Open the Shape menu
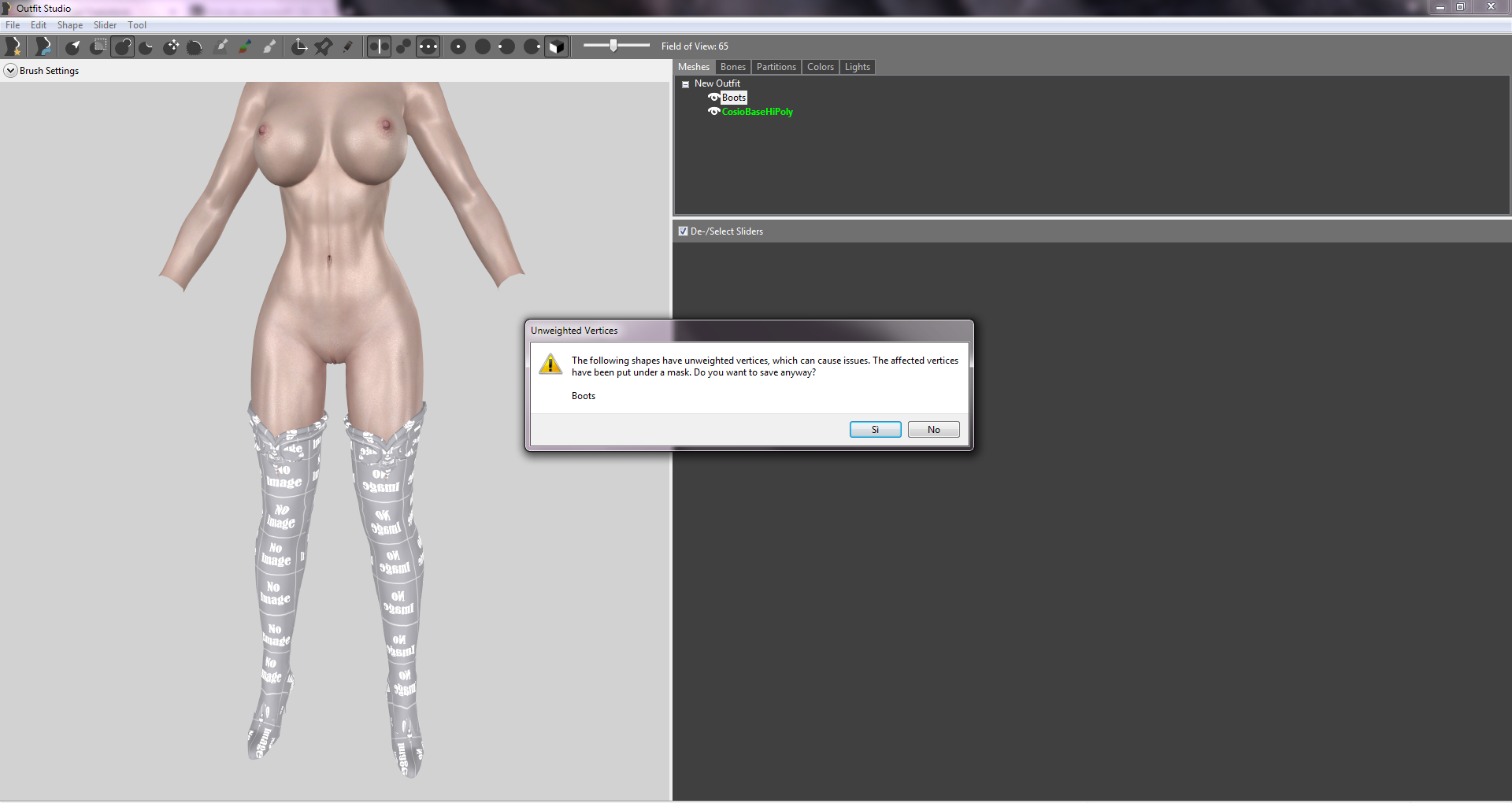 point(70,25)
